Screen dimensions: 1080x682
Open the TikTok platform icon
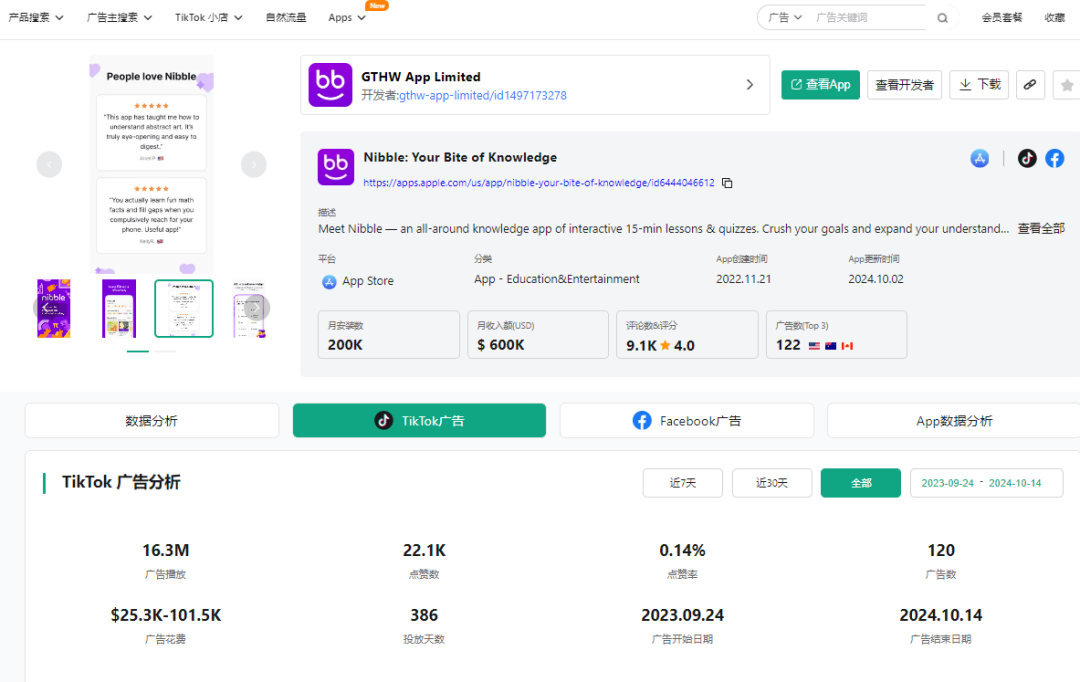(1027, 158)
